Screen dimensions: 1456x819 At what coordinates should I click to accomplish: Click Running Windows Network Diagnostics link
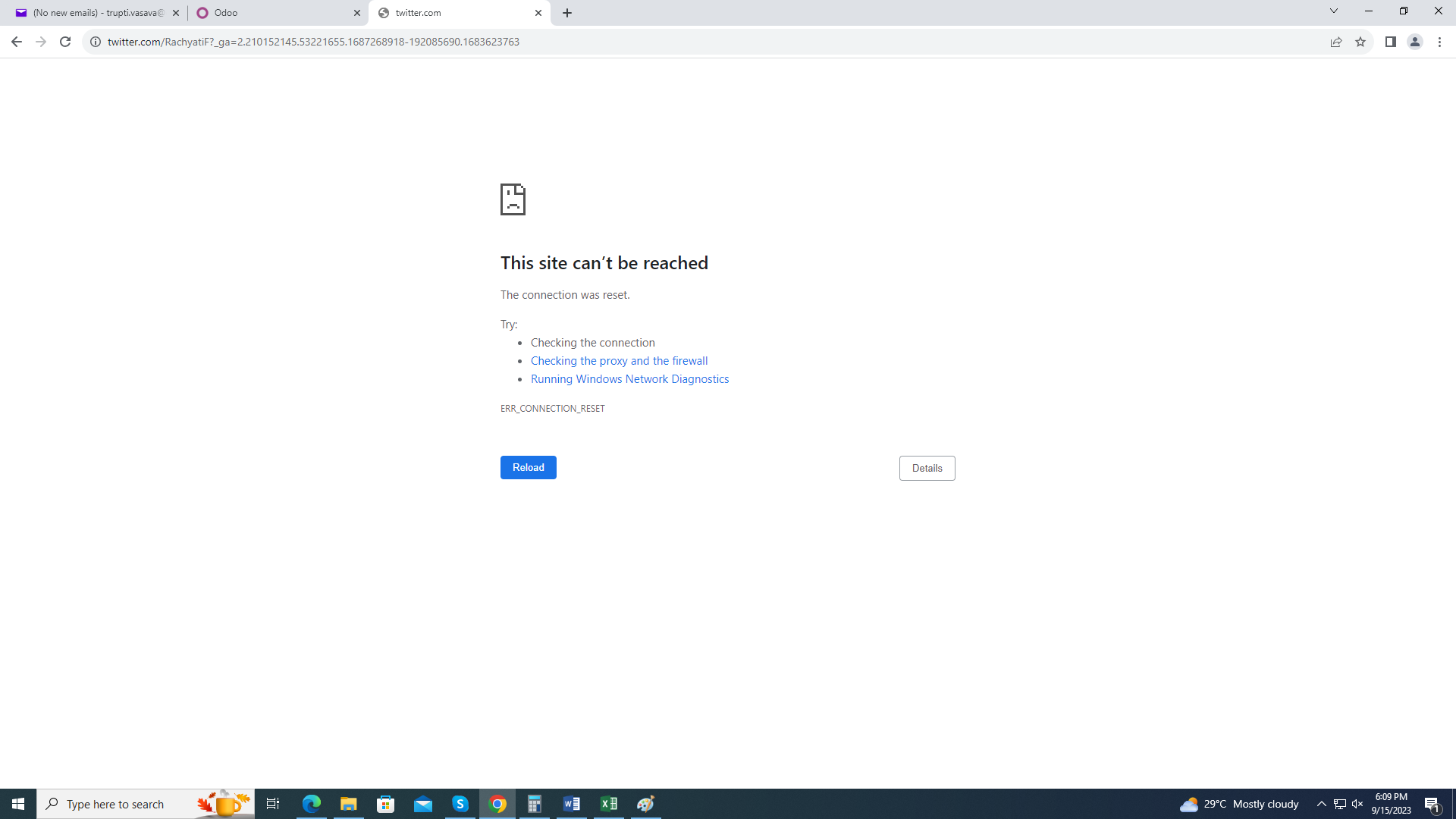pyautogui.click(x=629, y=379)
